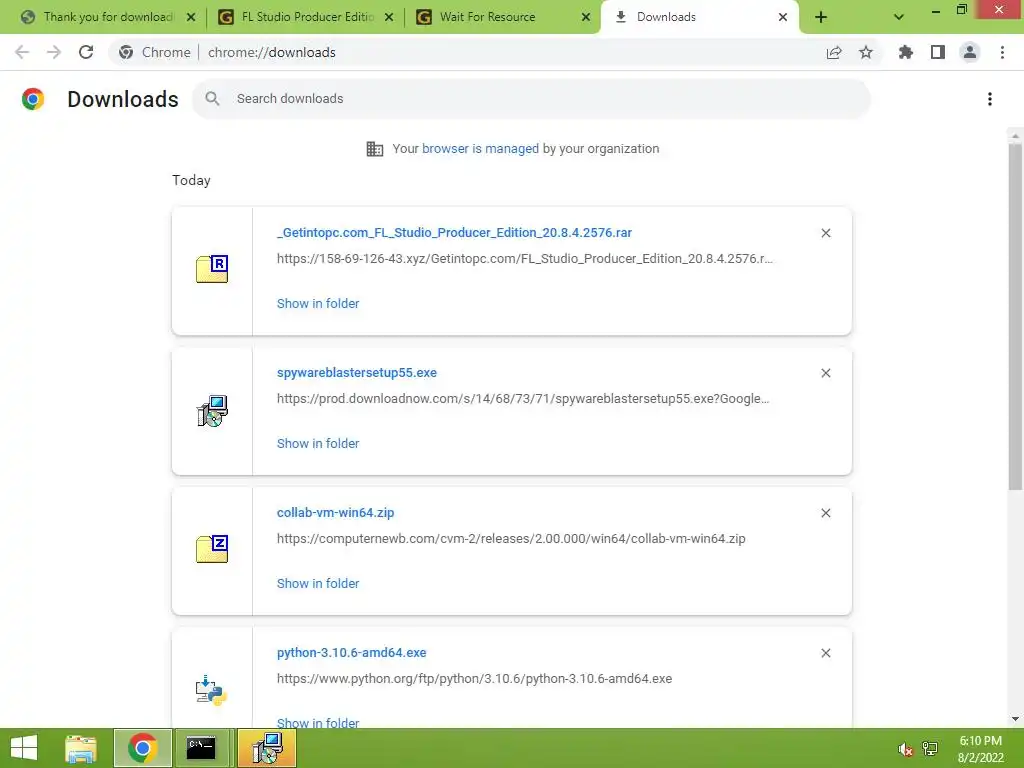Click the browser forward arrow
This screenshot has height=768, width=1024.
[54, 52]
